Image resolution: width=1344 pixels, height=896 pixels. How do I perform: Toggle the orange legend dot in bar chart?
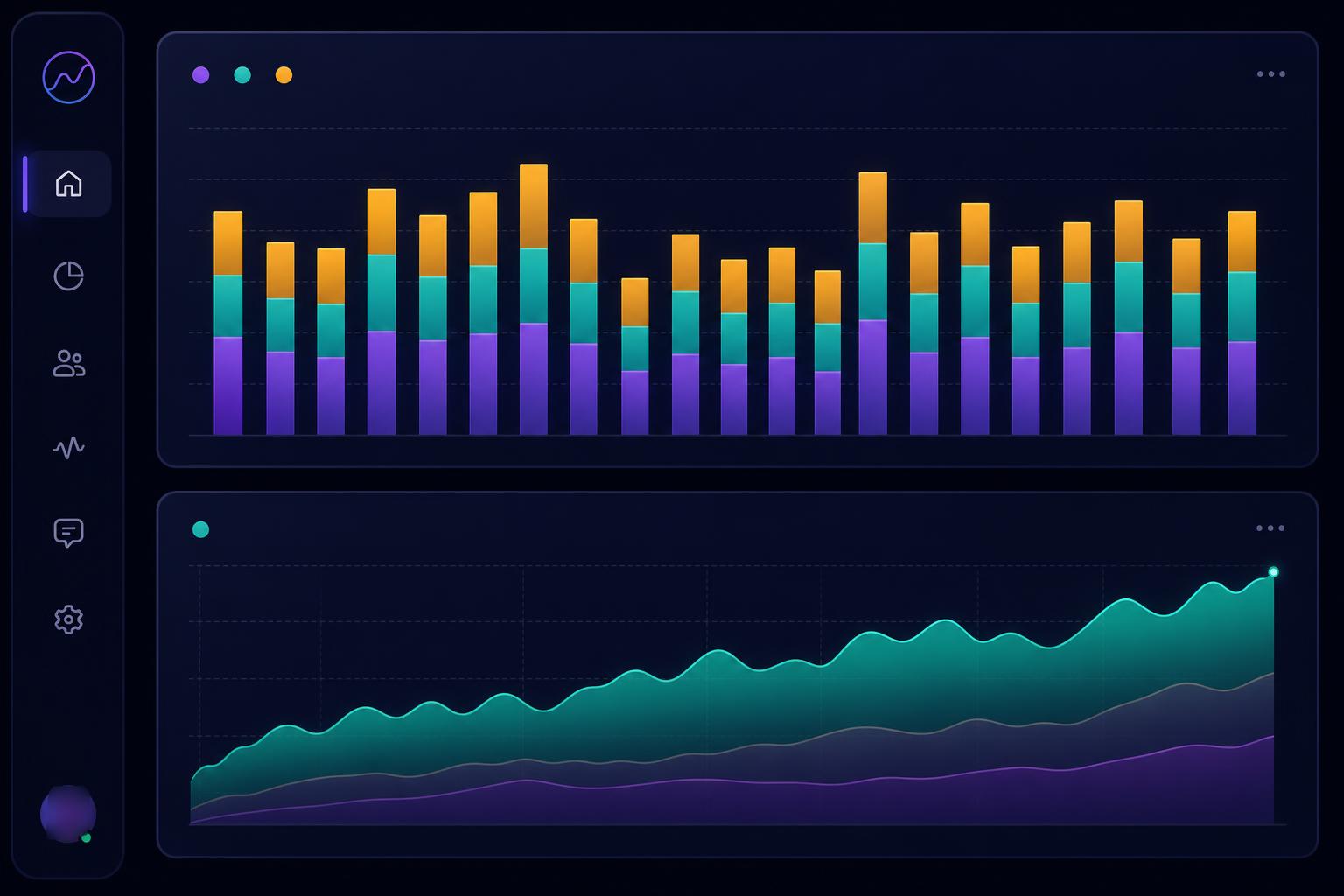click(x=283, y=75)
